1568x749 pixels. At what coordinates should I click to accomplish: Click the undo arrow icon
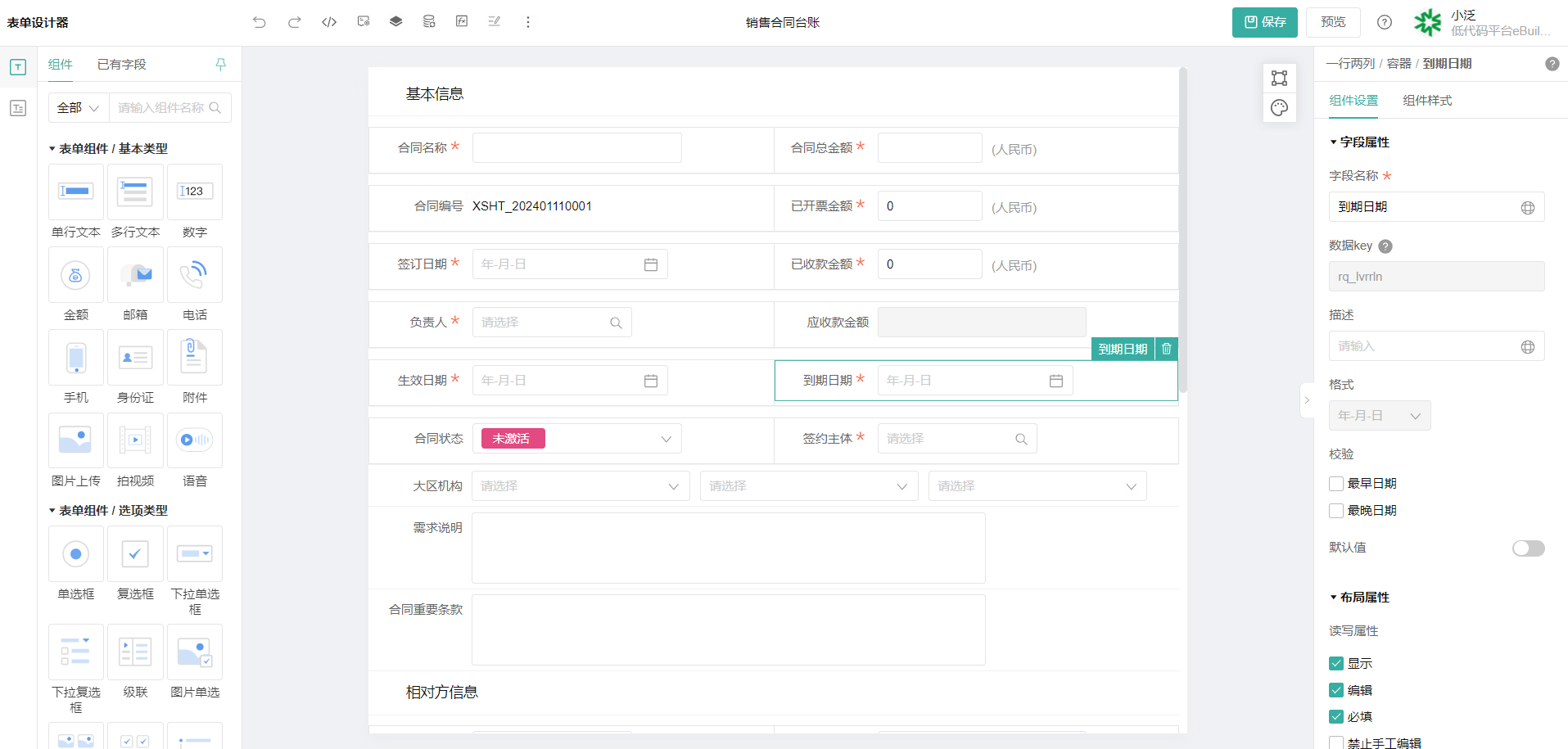[260, 22]
